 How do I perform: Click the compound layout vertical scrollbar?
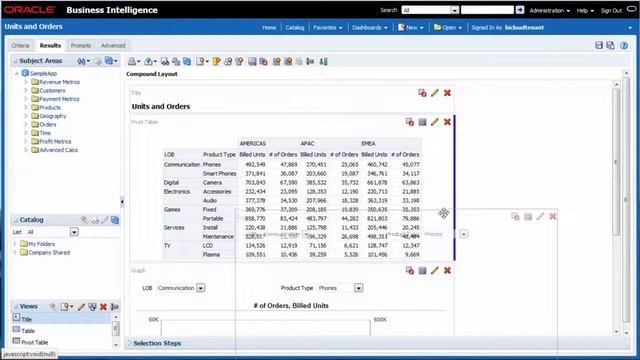click(616, 163)
